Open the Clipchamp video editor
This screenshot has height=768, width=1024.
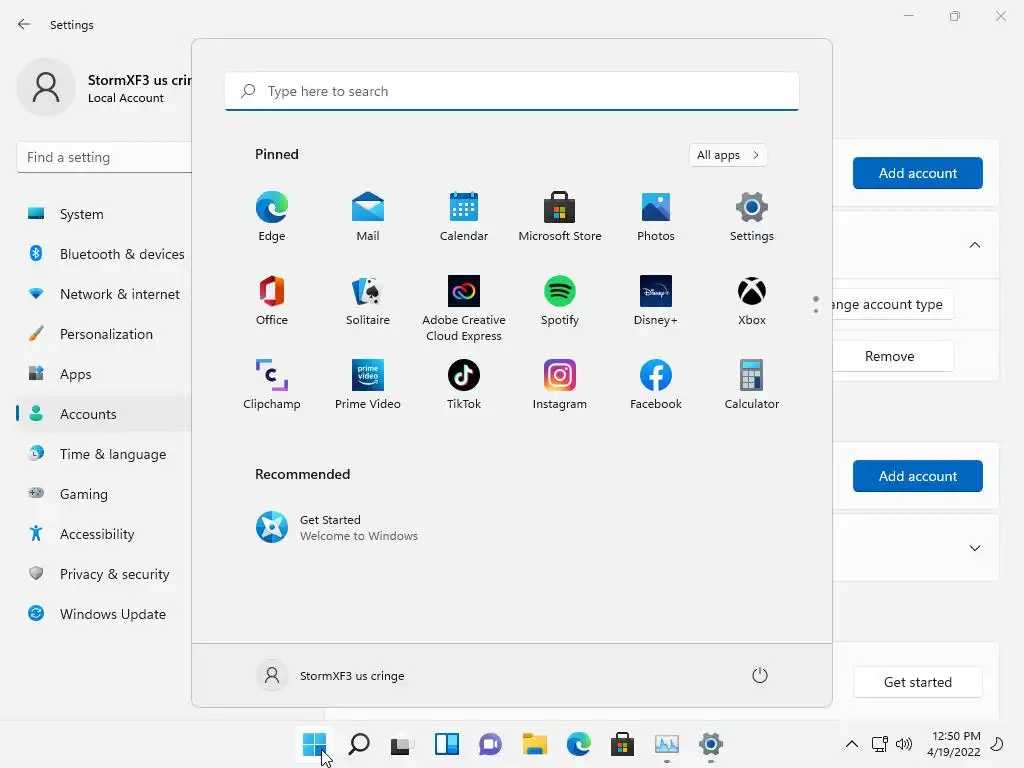tap(272, 385)
